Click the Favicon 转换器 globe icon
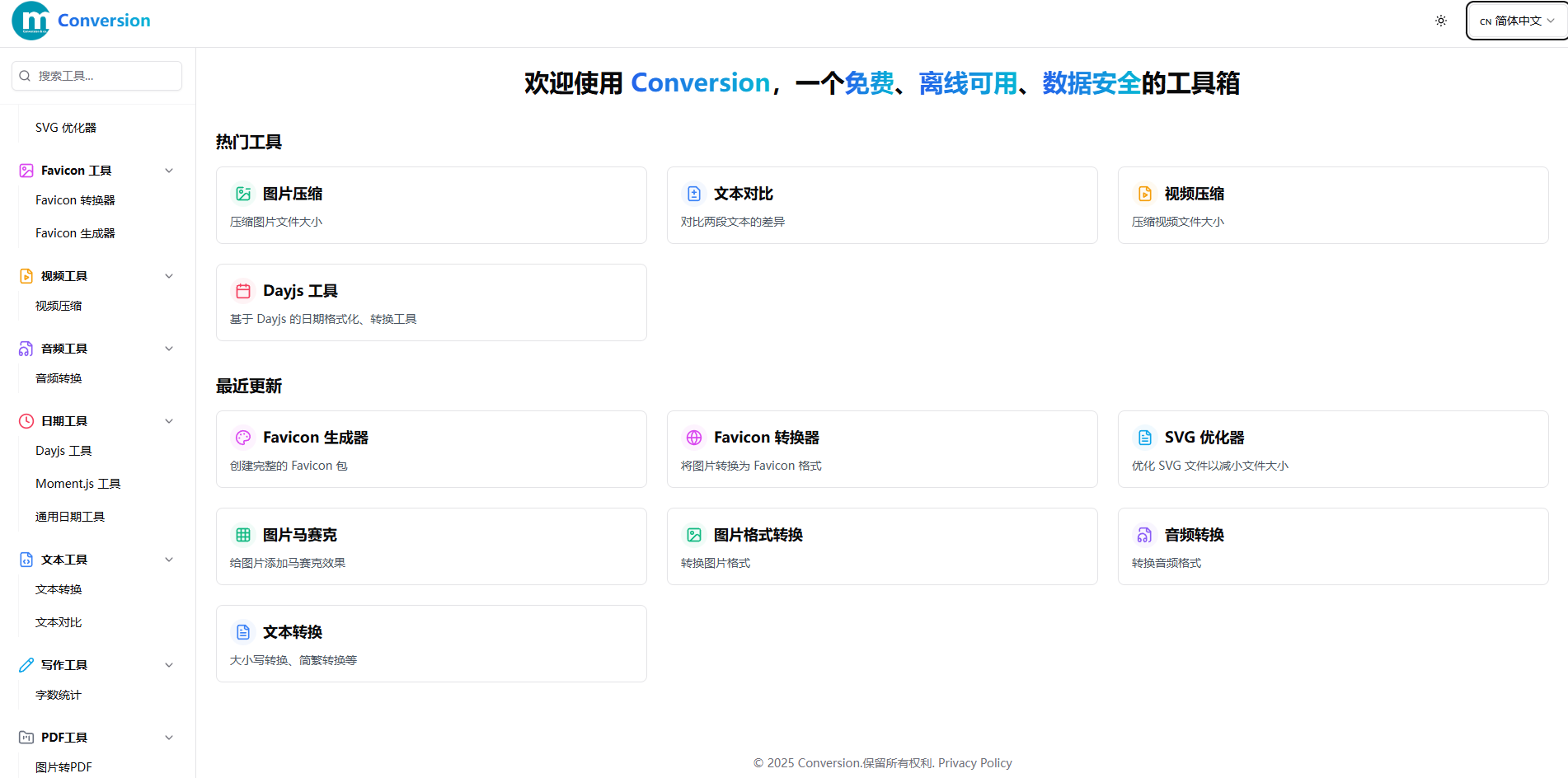1568x778 pixels. coord(694,438)
